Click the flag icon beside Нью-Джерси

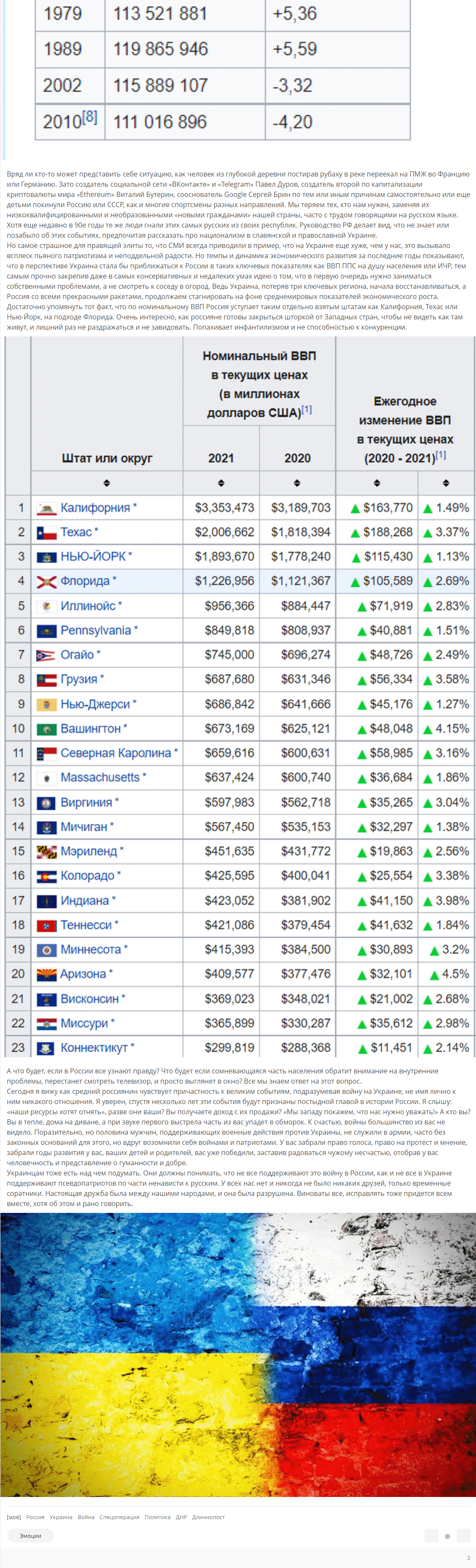click(46, 704)
